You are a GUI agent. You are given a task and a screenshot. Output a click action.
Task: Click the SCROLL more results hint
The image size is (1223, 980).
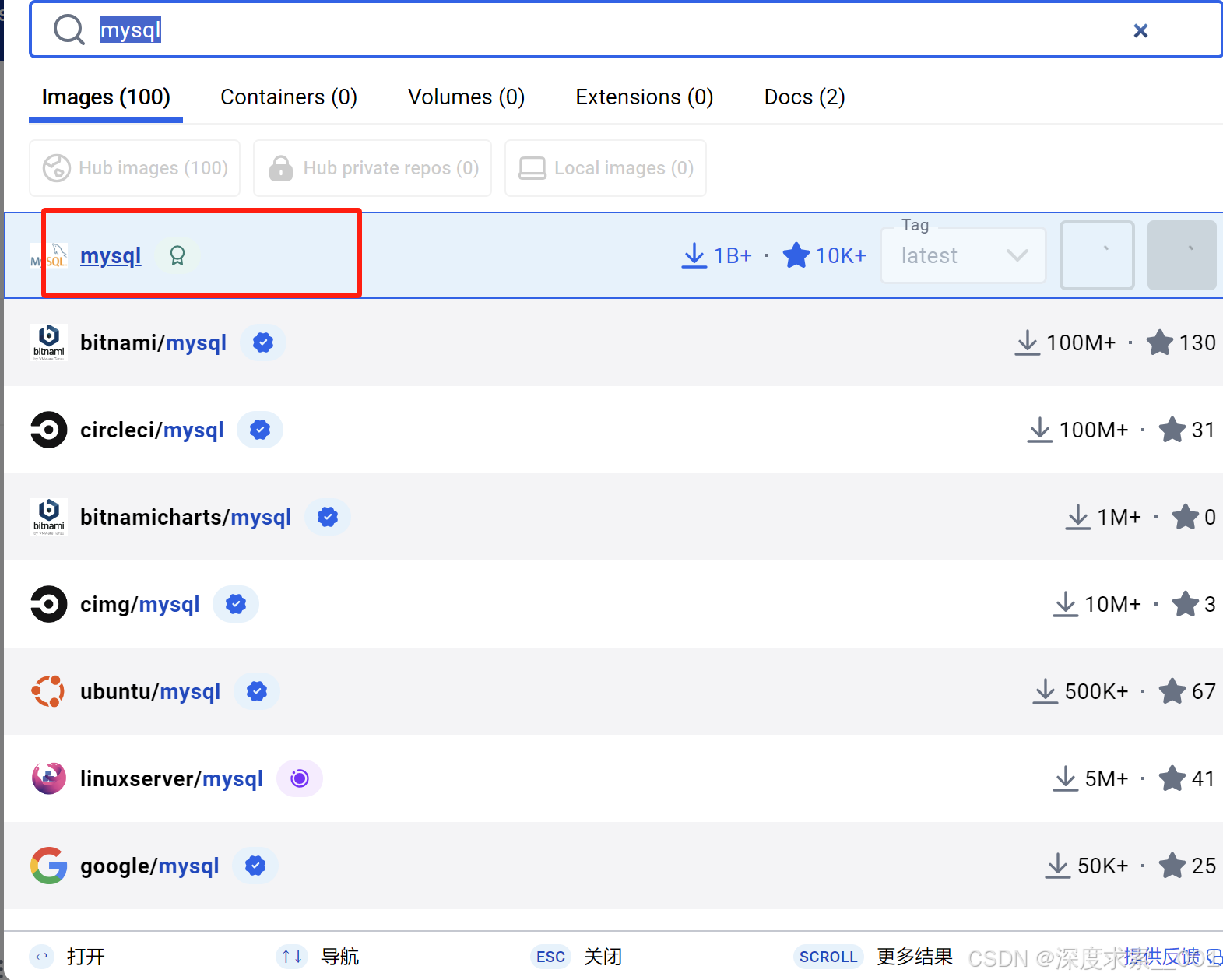[873, 957]
